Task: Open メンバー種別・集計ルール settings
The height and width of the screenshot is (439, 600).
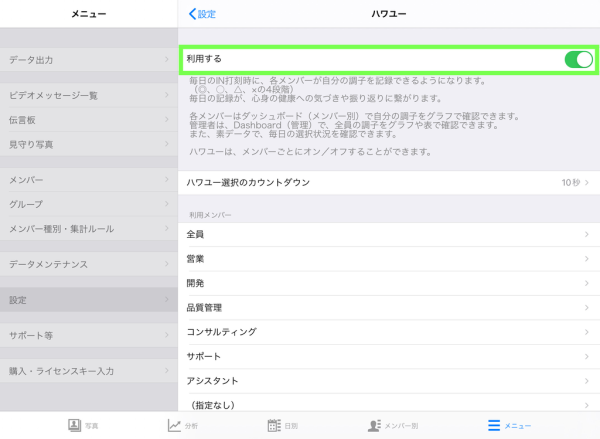Action: (x=89, y=228)
